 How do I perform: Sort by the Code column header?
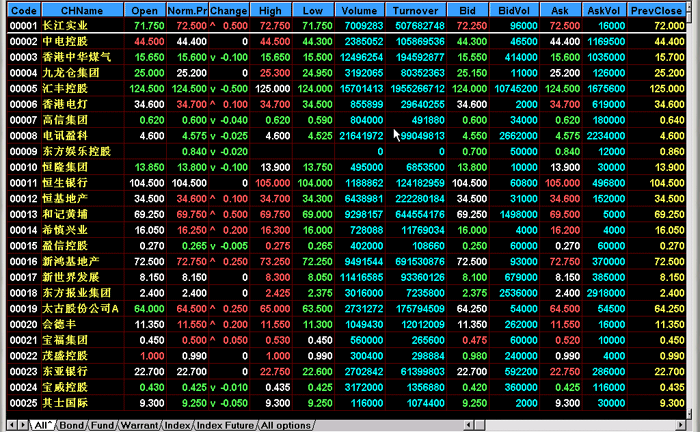[24, 10]
